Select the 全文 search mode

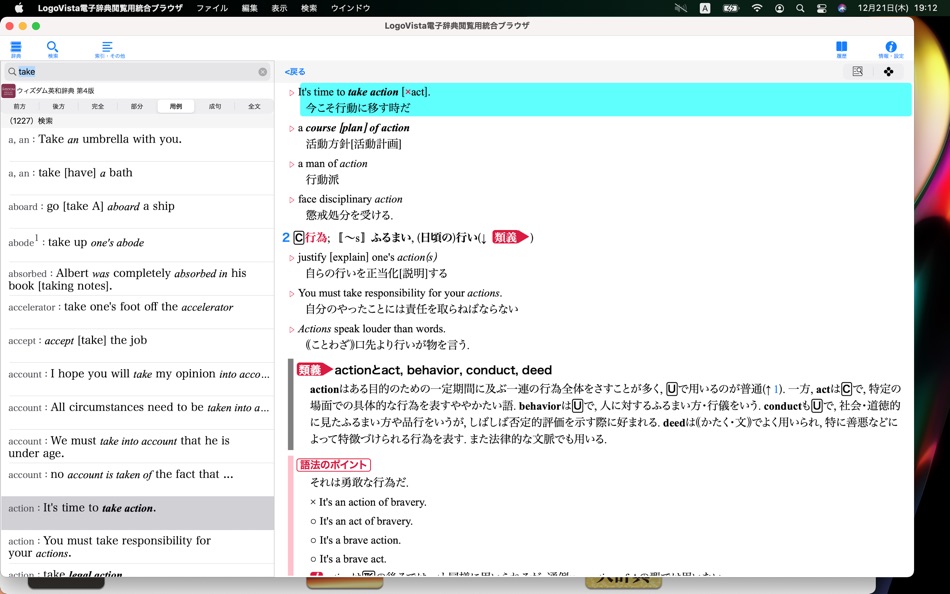254,106
